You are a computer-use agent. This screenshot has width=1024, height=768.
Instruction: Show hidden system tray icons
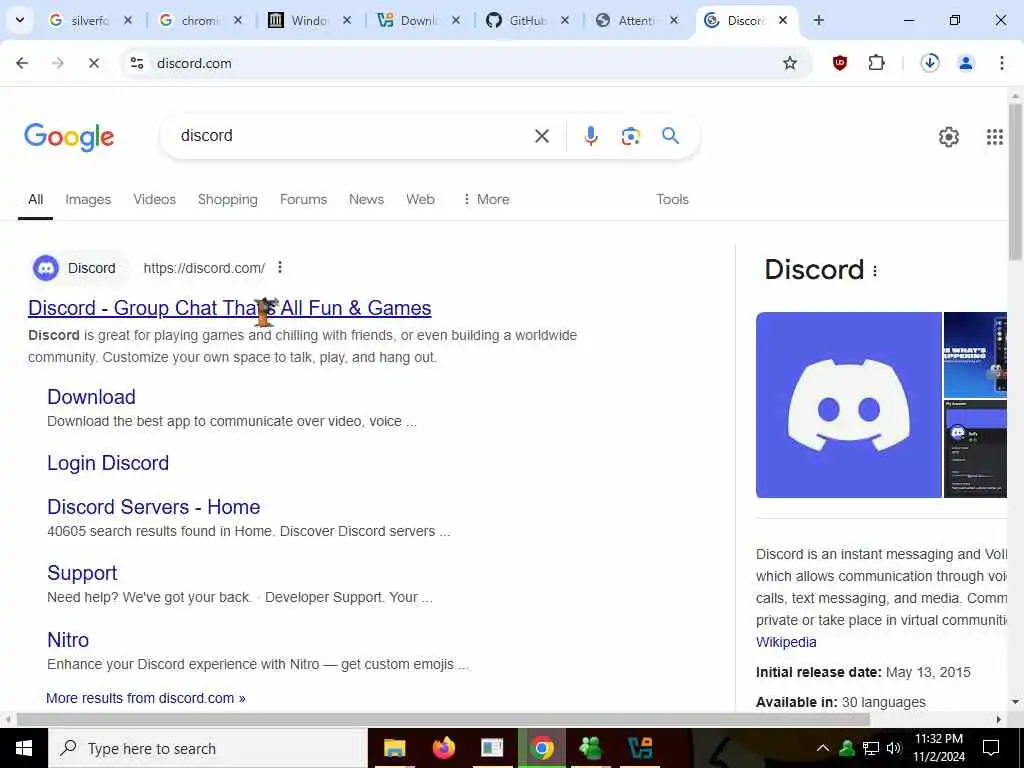pos(823,748)
